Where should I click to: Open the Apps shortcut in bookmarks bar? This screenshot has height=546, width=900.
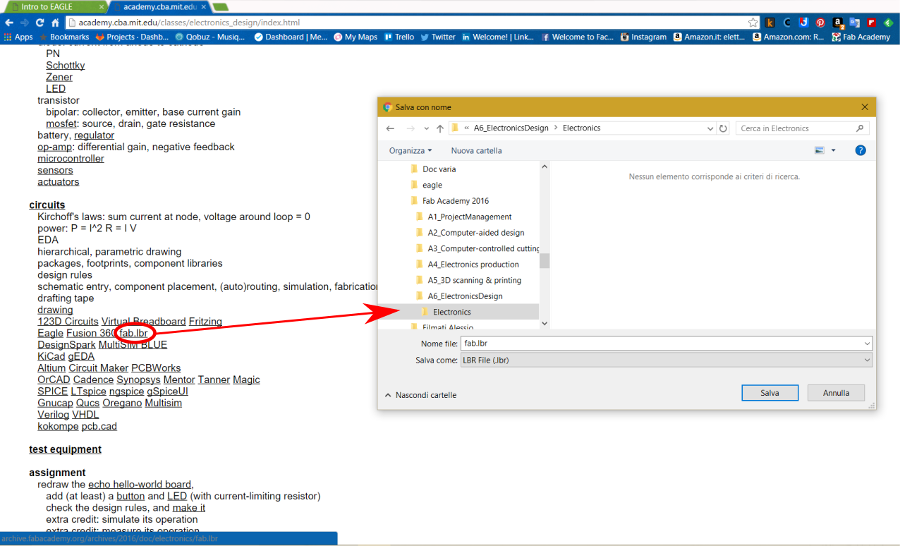[x=18, y=37]
